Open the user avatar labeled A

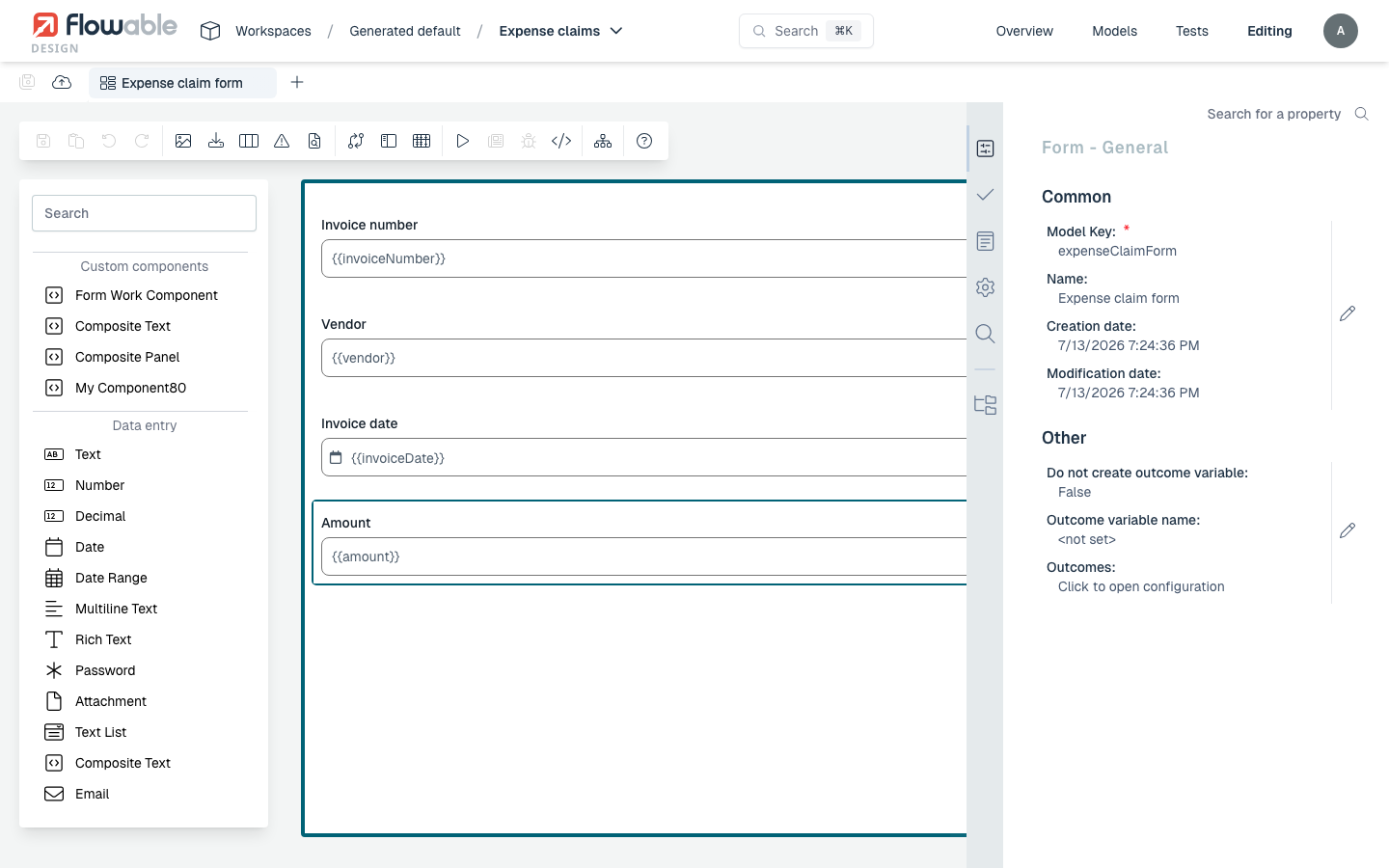click(1341, 31)
